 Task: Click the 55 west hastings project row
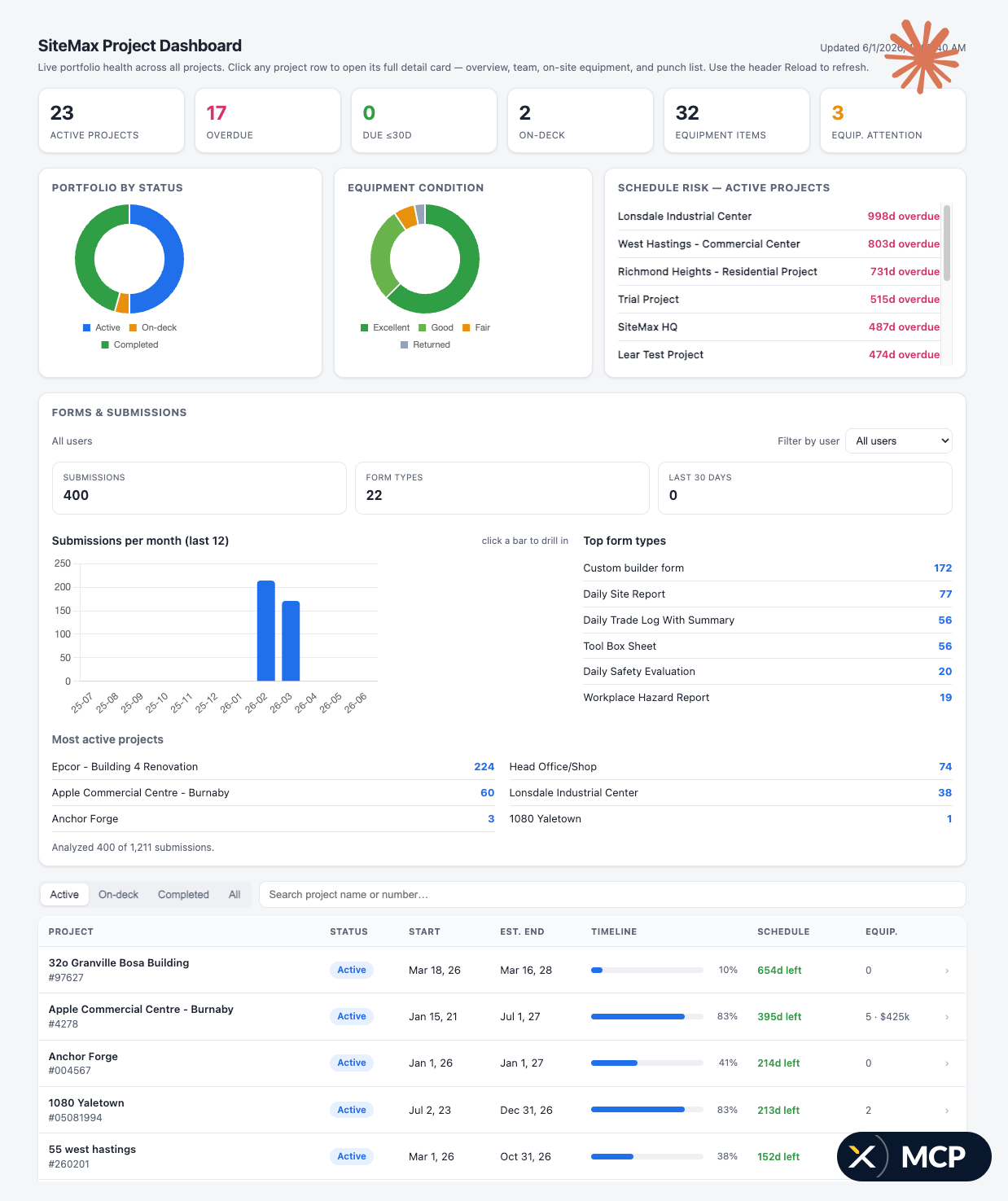(502, 1156)
